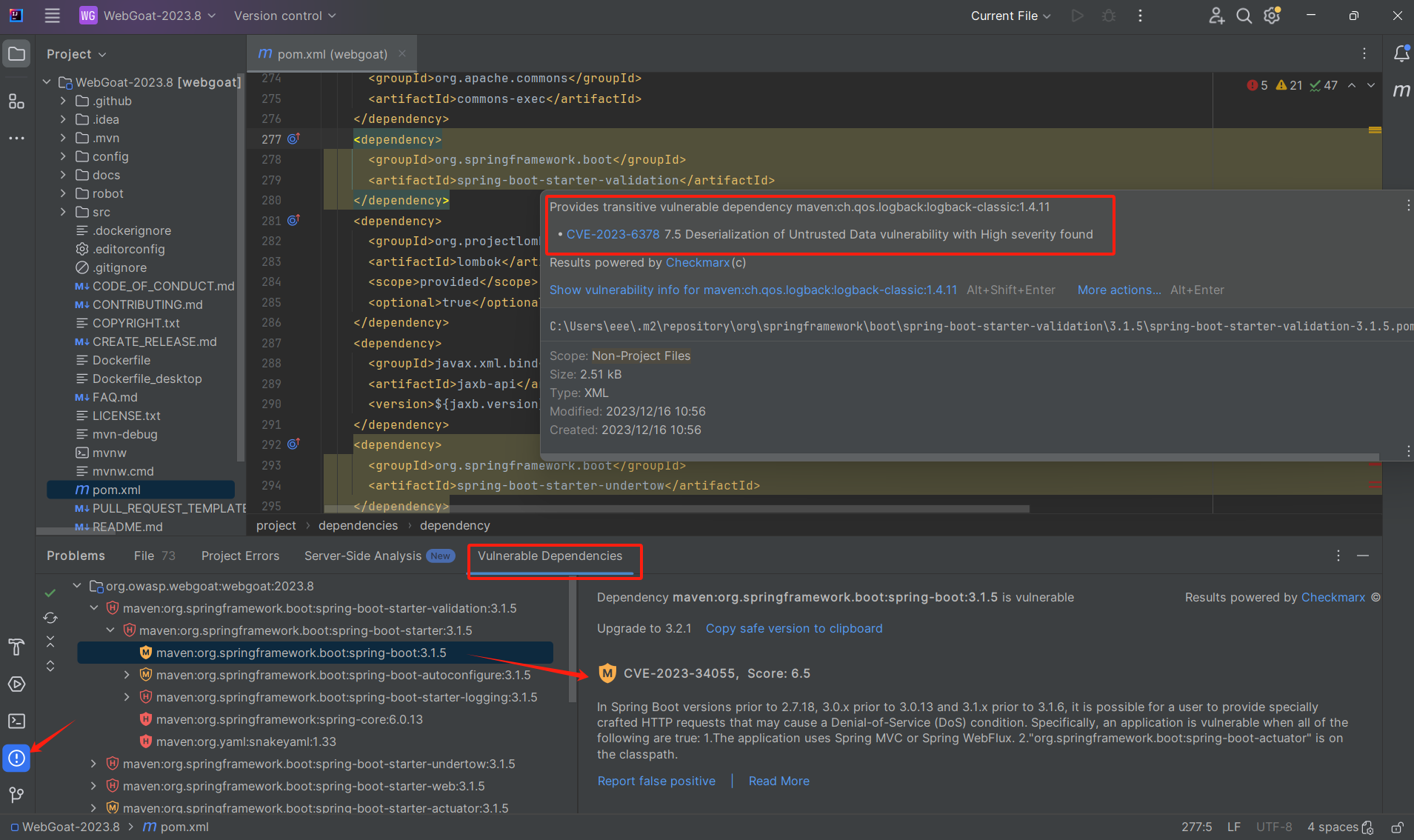
Task: Open editor tab options menu
Action: (x=1364, y=53)
